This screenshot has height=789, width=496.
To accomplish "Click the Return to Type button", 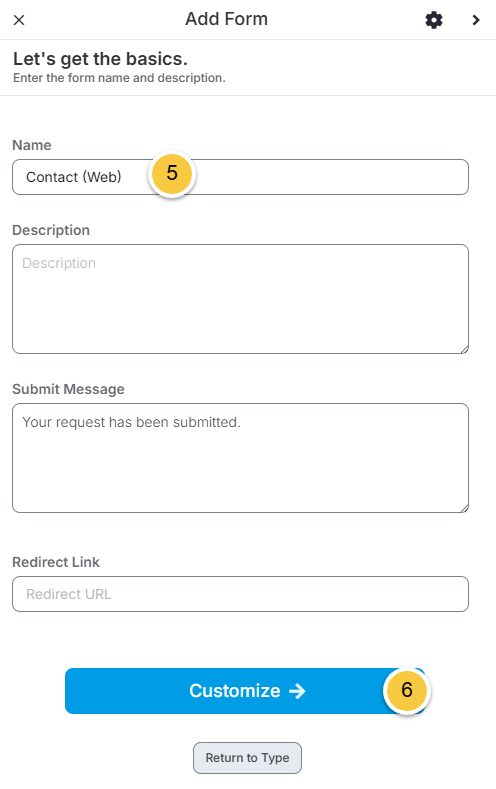I will pos(247,758).
